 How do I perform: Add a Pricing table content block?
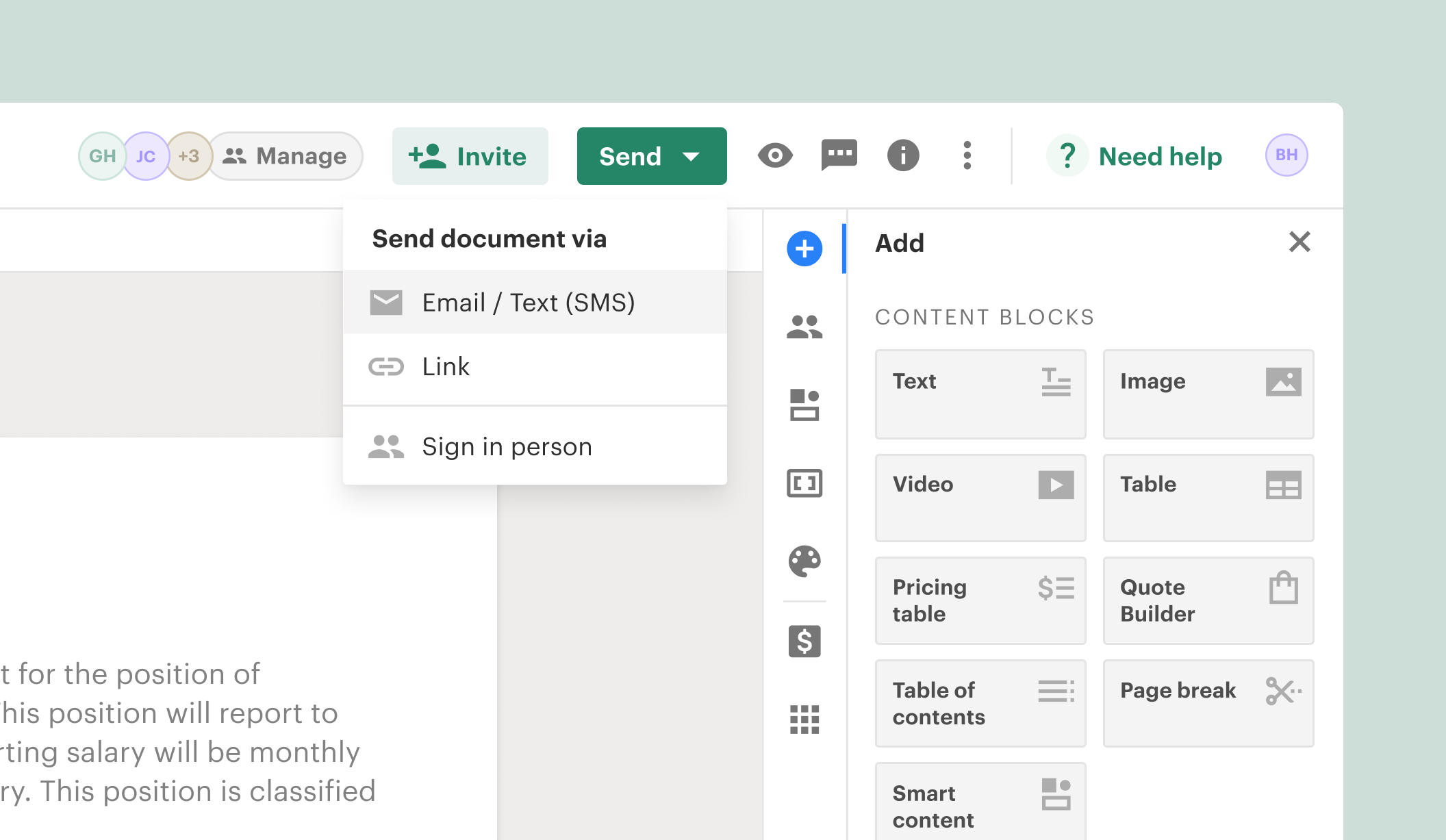click(980, 600)
